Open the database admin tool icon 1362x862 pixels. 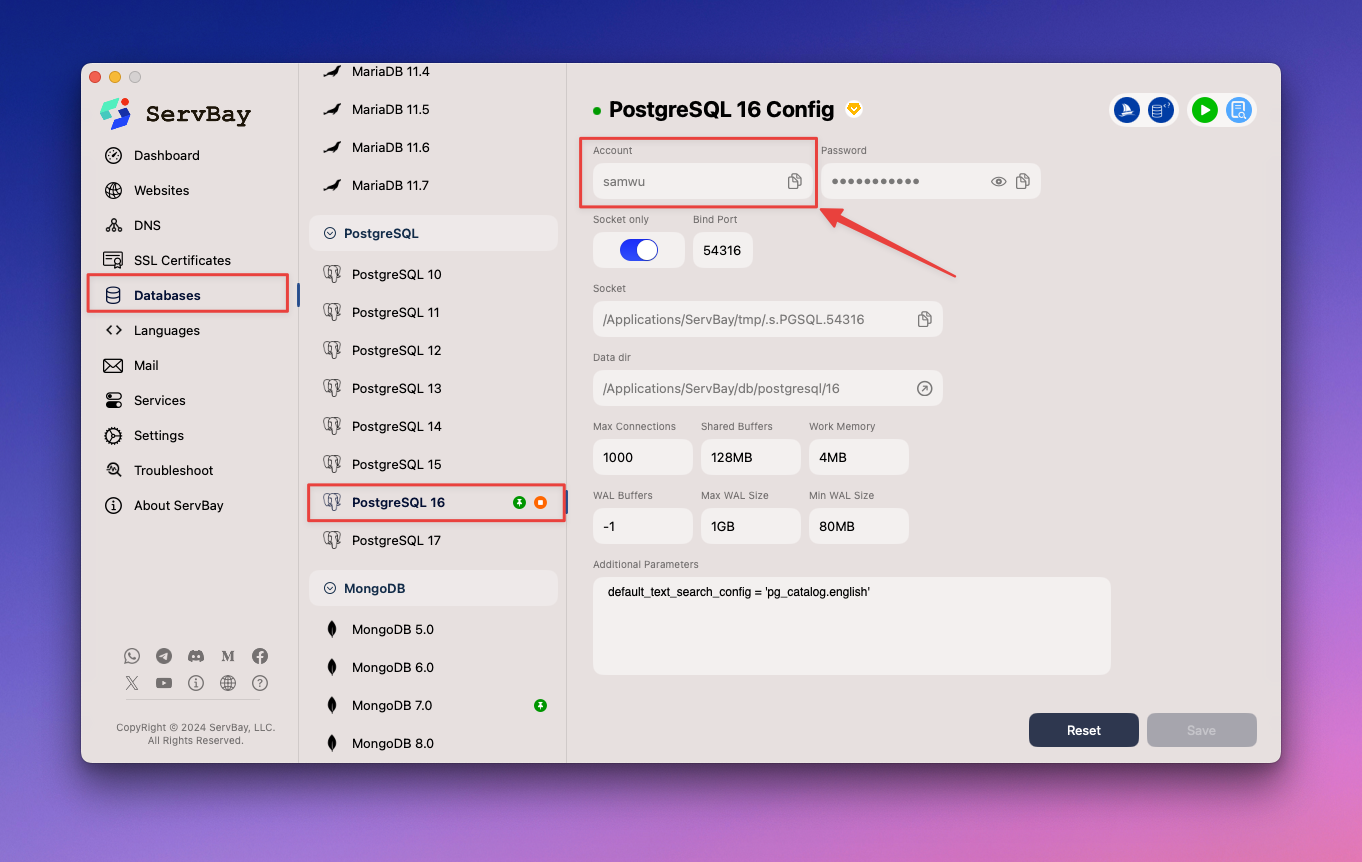point(1160,110)
